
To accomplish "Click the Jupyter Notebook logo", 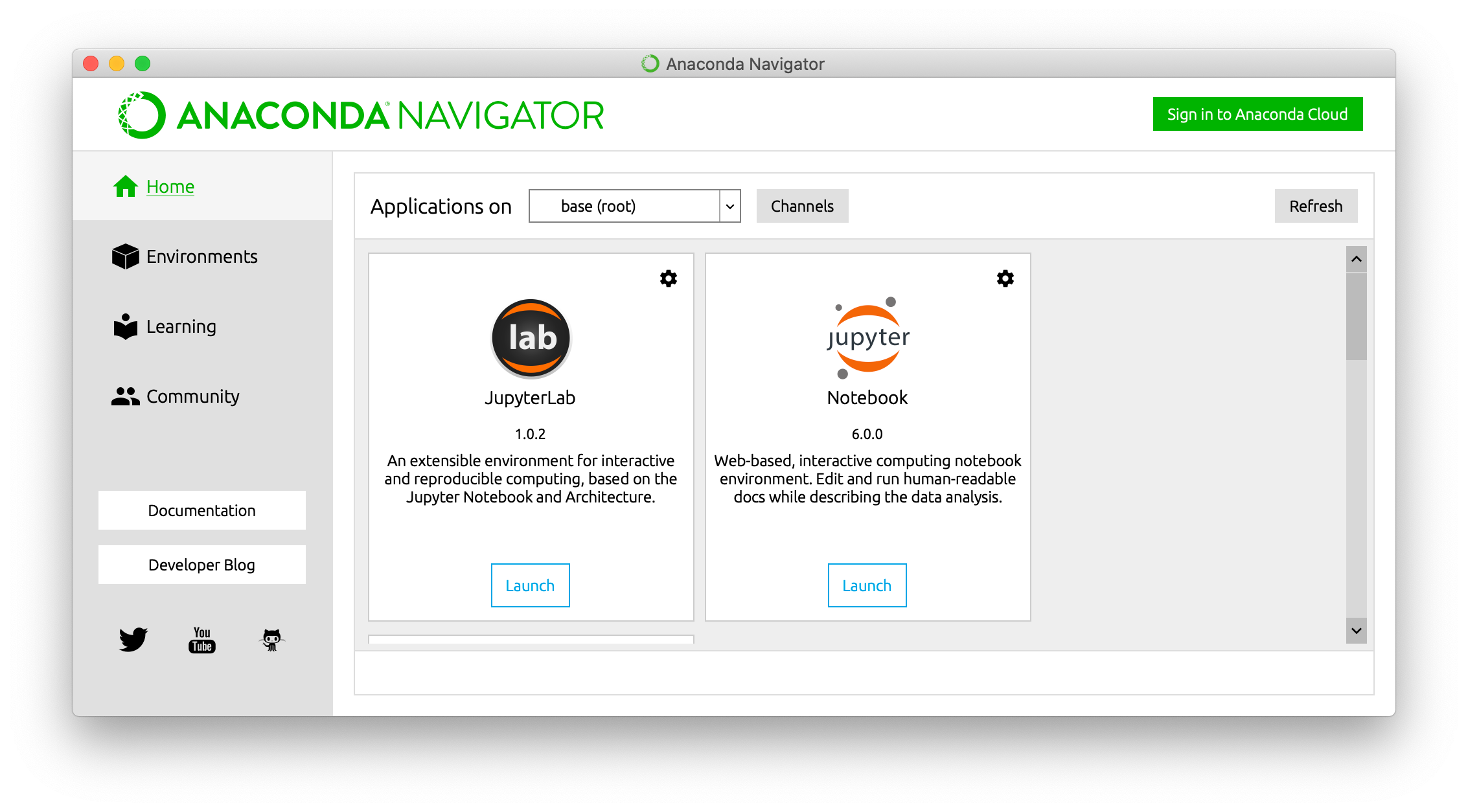I will (867, 338).
